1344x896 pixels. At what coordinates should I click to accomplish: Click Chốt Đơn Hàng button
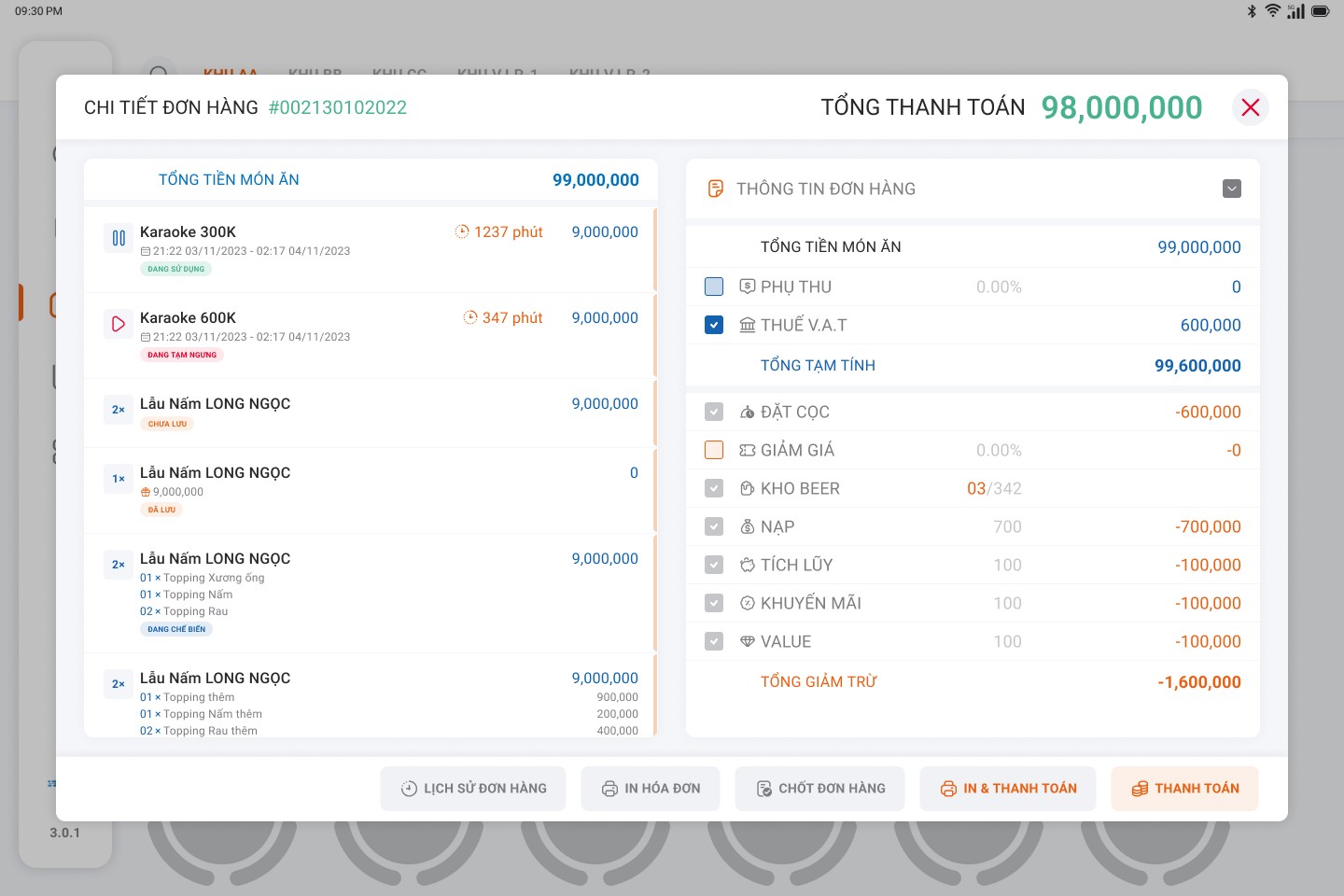820,789
